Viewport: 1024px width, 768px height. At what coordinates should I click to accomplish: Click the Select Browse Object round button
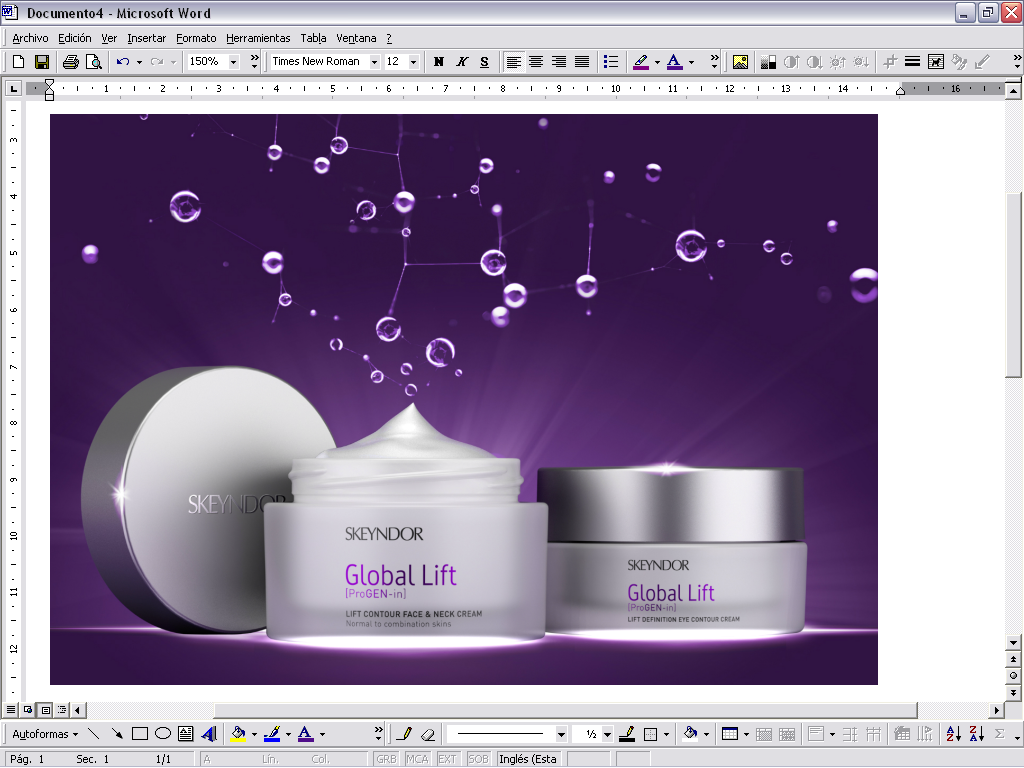coord(1013,675)
